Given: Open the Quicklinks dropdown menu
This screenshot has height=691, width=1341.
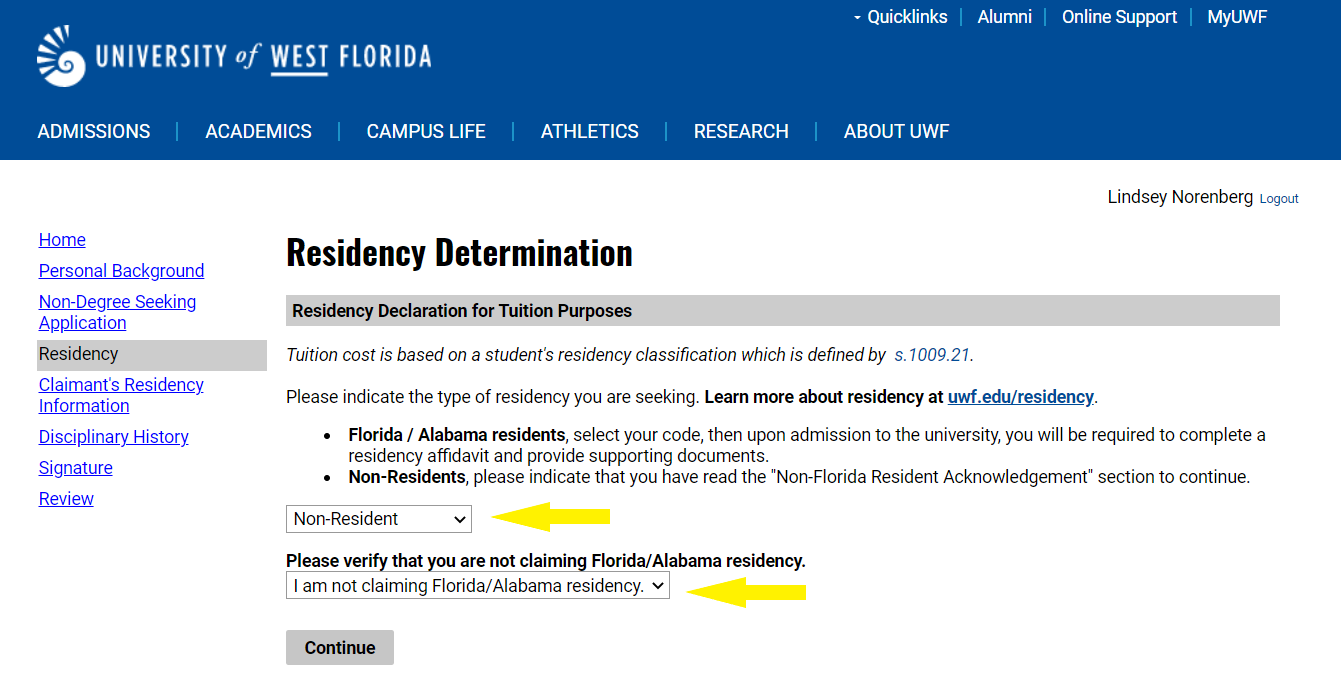Looking at the screenshot, I should point(900,17).
